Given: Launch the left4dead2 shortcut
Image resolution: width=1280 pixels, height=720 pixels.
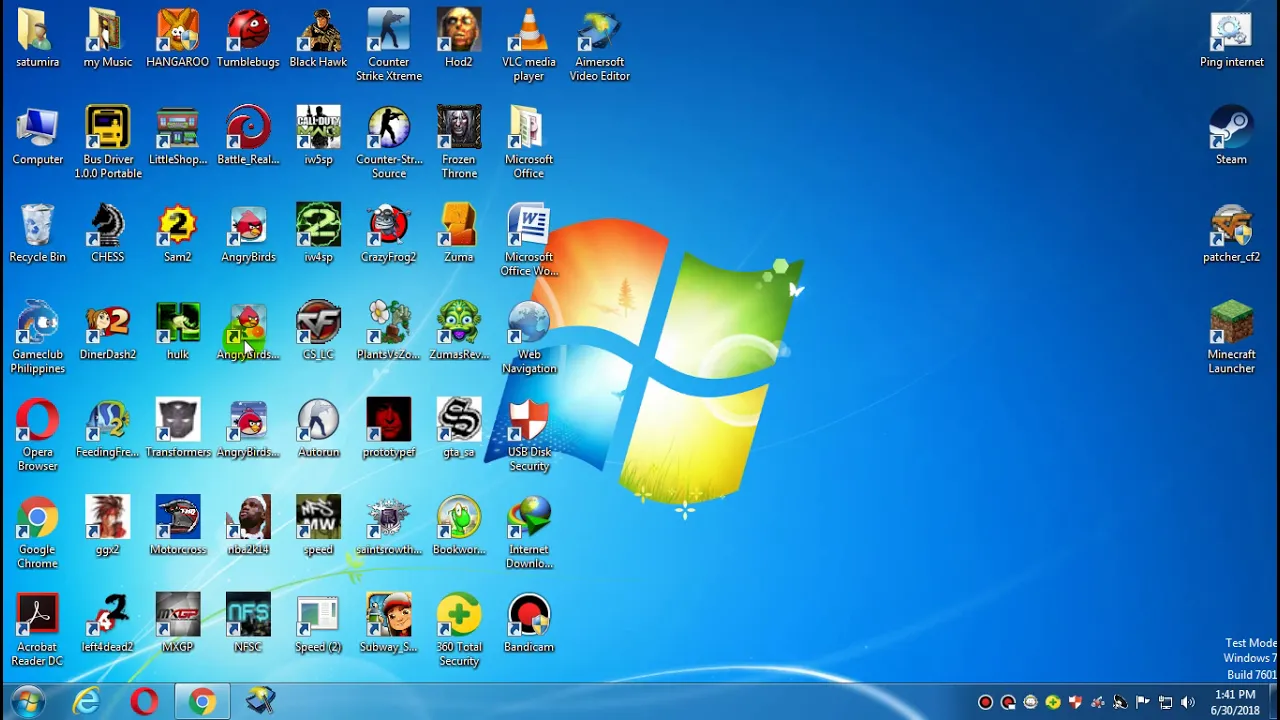Looking at the screenshot, I should point(107,623).
